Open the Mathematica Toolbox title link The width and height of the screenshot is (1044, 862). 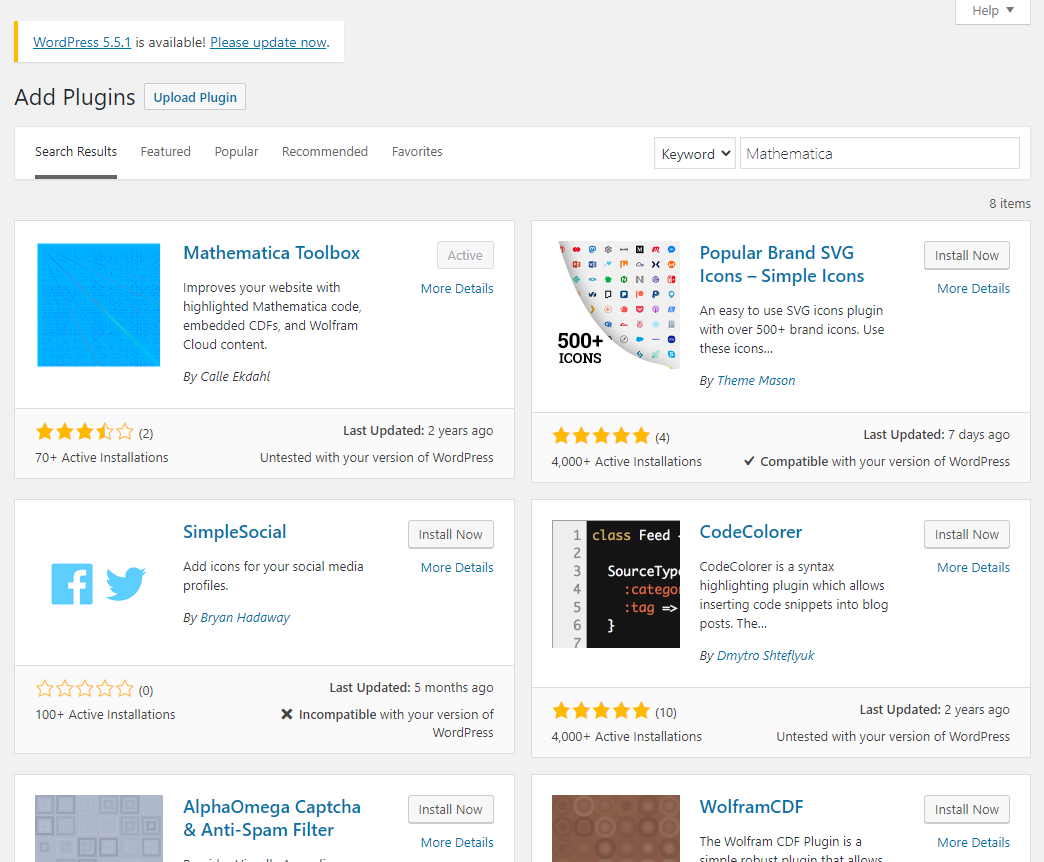pos(271,253)
